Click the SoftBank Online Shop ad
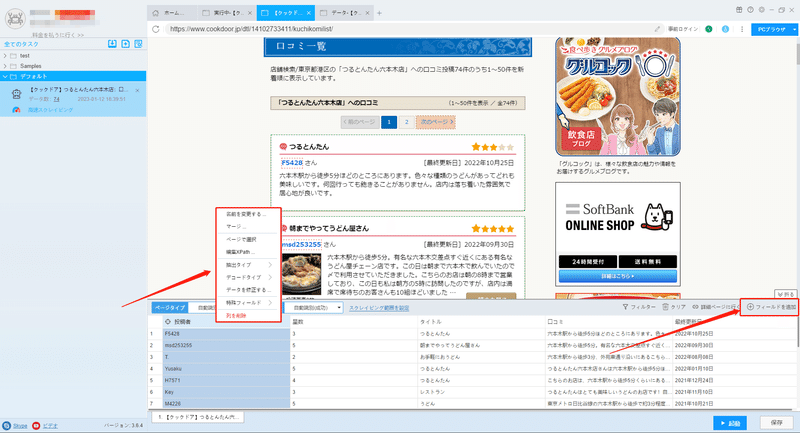 coord(618,234)
